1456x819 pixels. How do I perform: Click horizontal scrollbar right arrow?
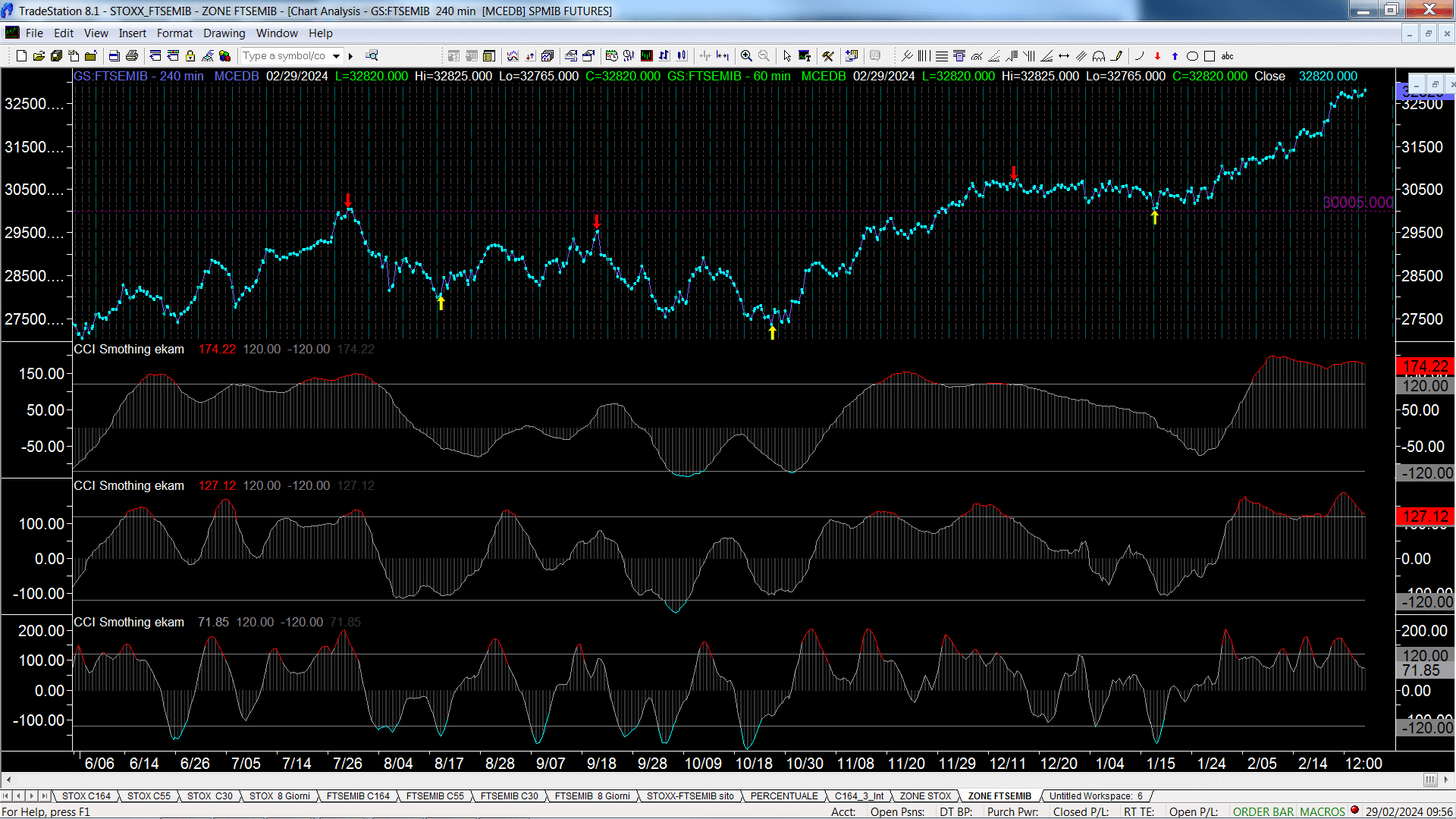click(1447, 780)
